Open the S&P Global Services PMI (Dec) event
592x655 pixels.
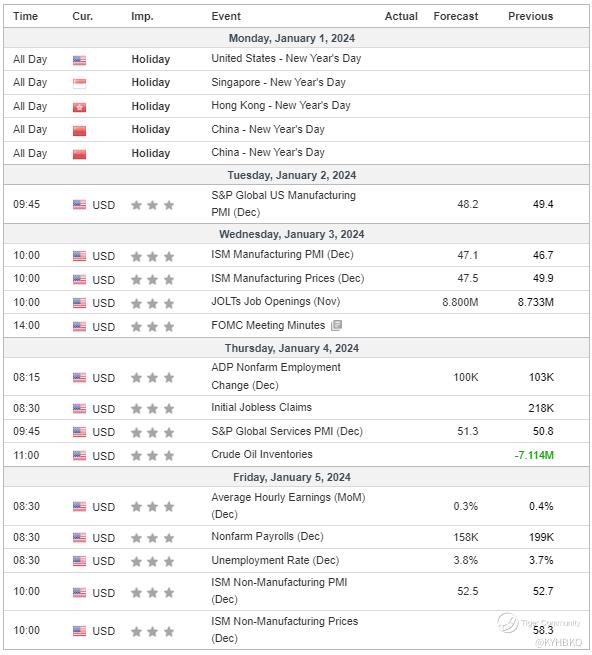coord(287,431)
